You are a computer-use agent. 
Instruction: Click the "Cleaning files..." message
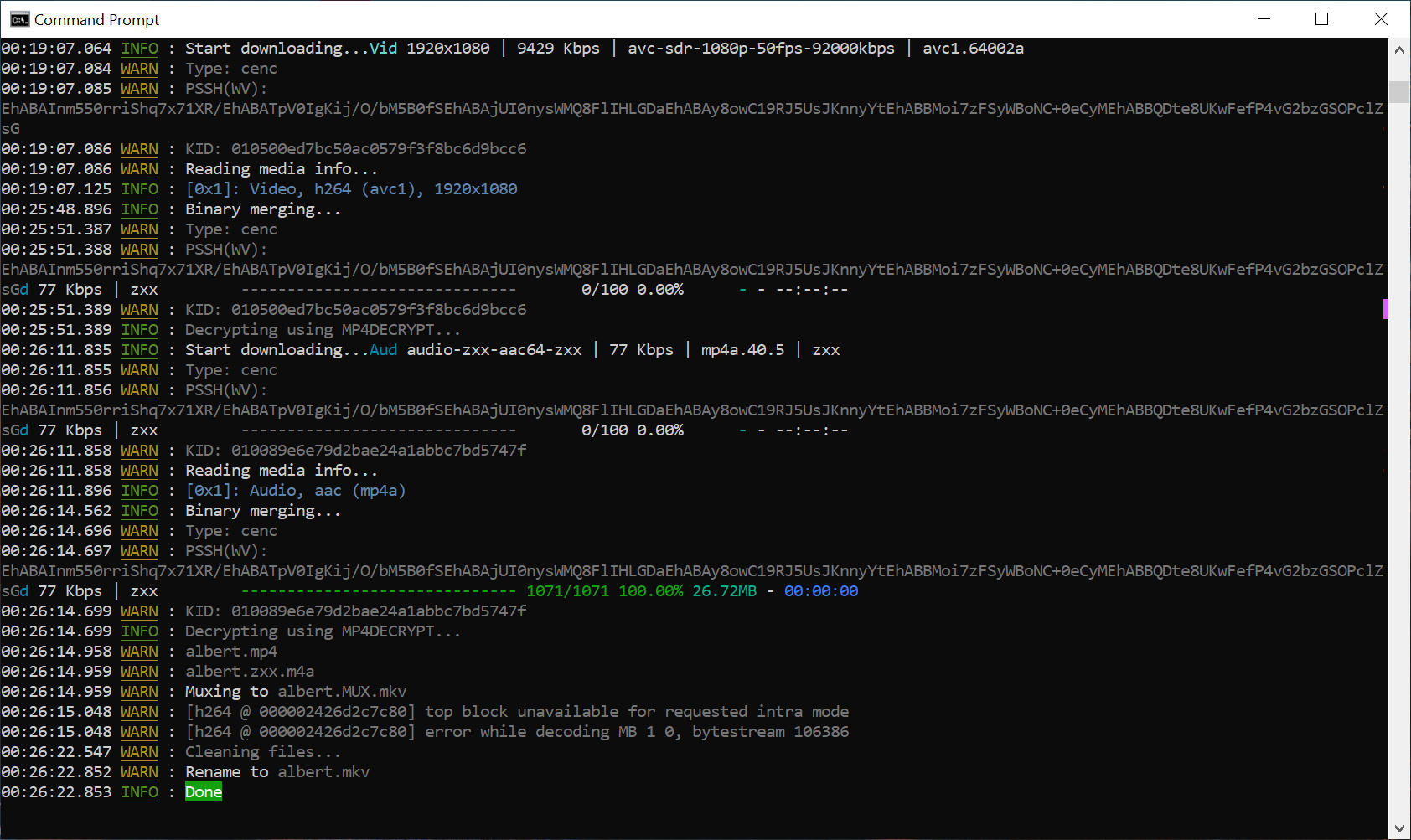tap(263, 752)
